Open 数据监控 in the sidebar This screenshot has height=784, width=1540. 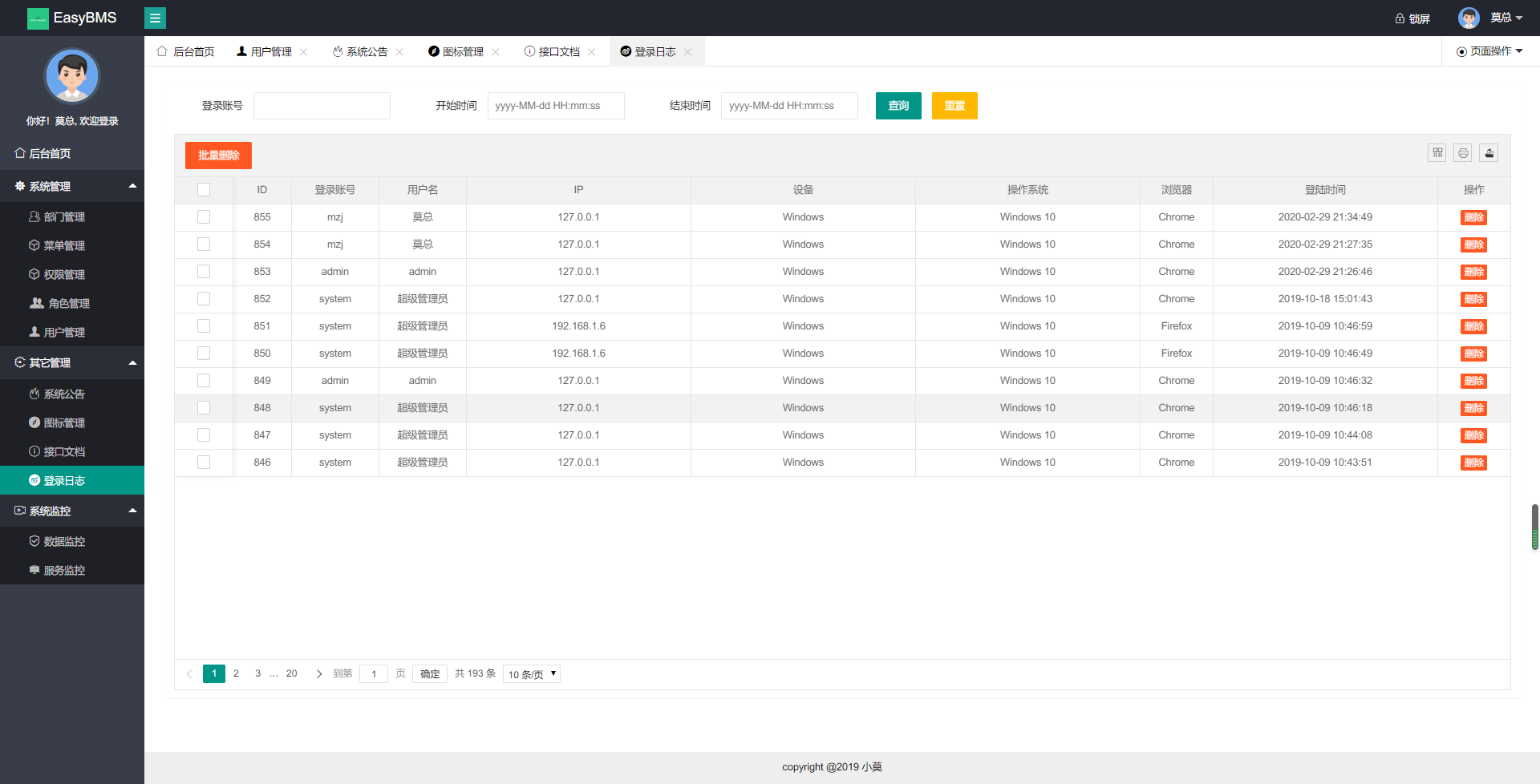pyautogui.click(x=64, y=542)
